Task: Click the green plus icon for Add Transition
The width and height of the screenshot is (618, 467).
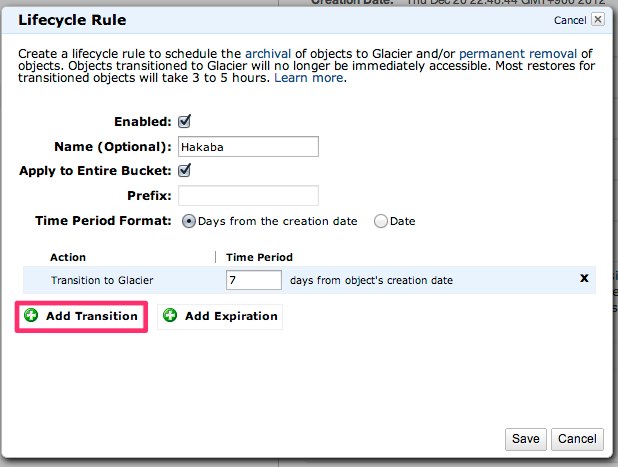Action: tap(31, 316)
